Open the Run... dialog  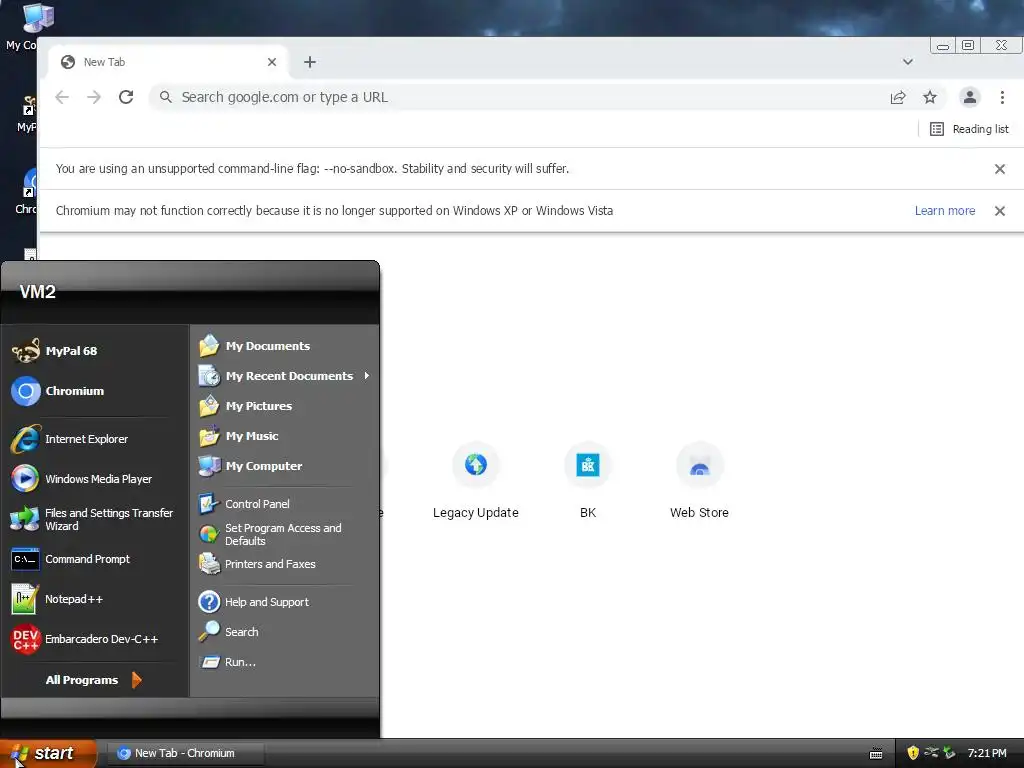click(285, 662)
